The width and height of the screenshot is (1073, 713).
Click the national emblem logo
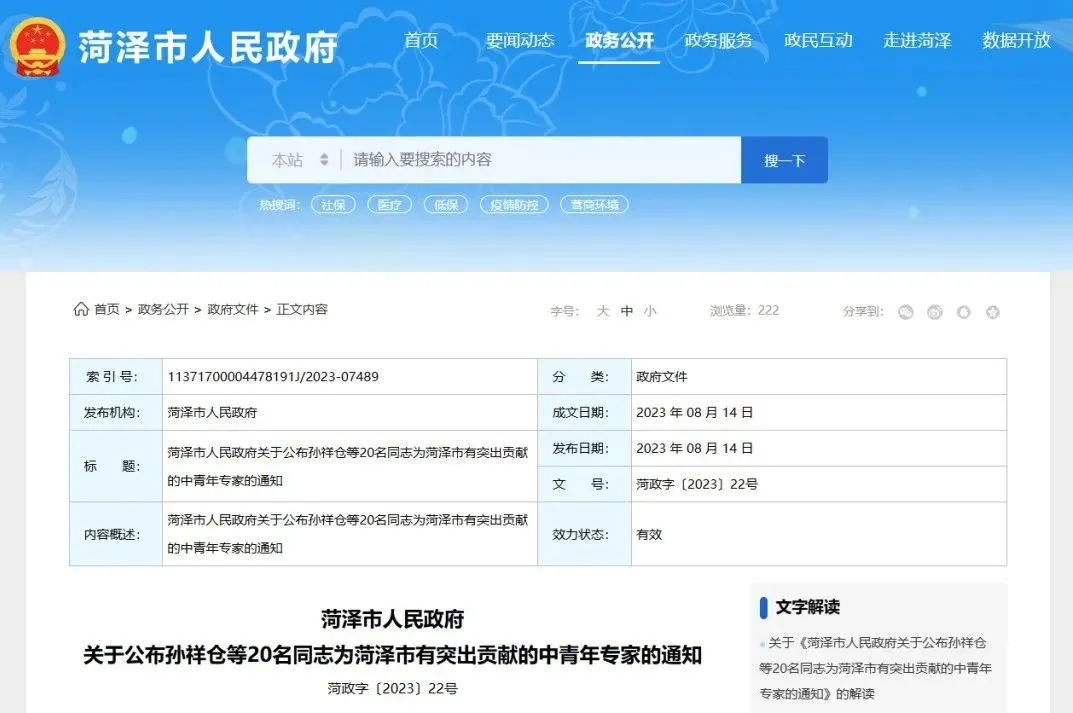pyautogui.click(x=38, y=46)
